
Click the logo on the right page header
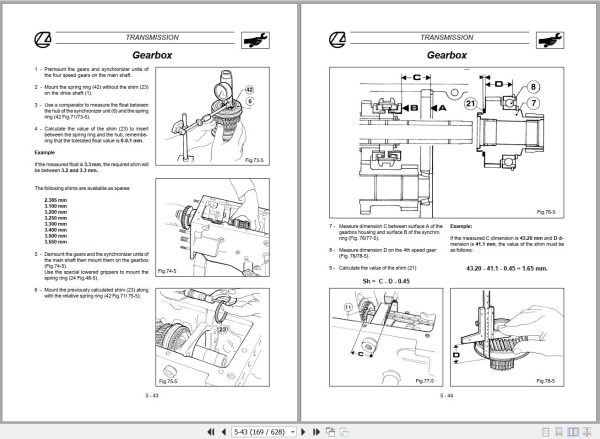[x=337, y=39]
